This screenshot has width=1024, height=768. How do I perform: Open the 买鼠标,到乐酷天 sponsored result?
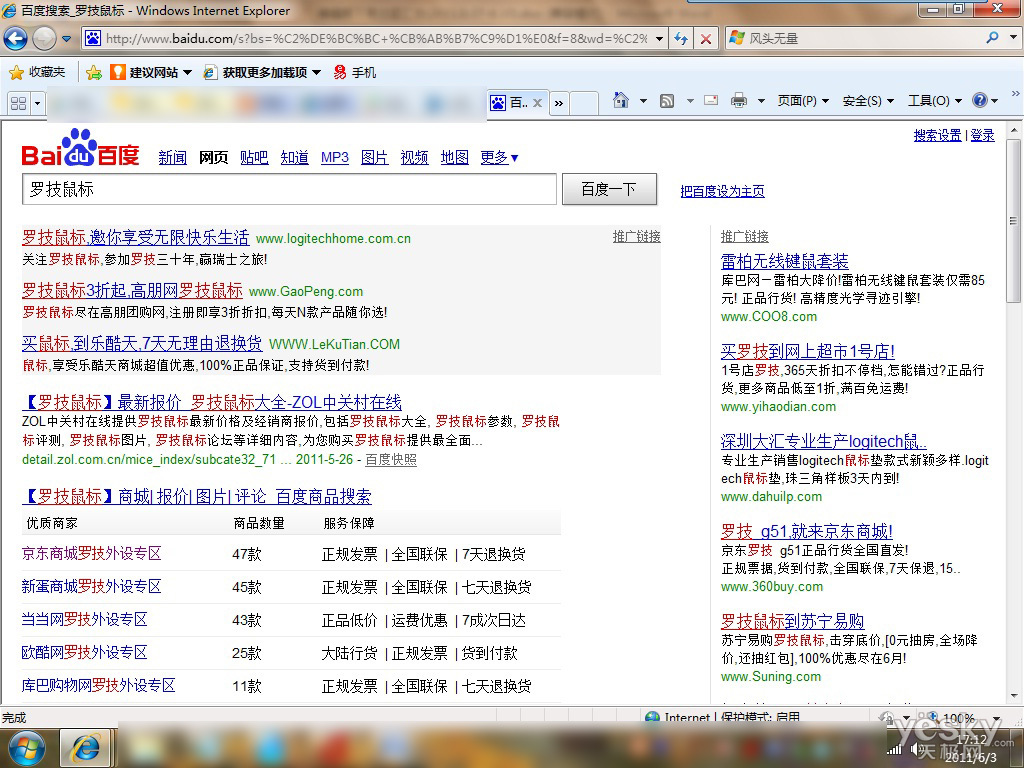click(x=142, y=343)
